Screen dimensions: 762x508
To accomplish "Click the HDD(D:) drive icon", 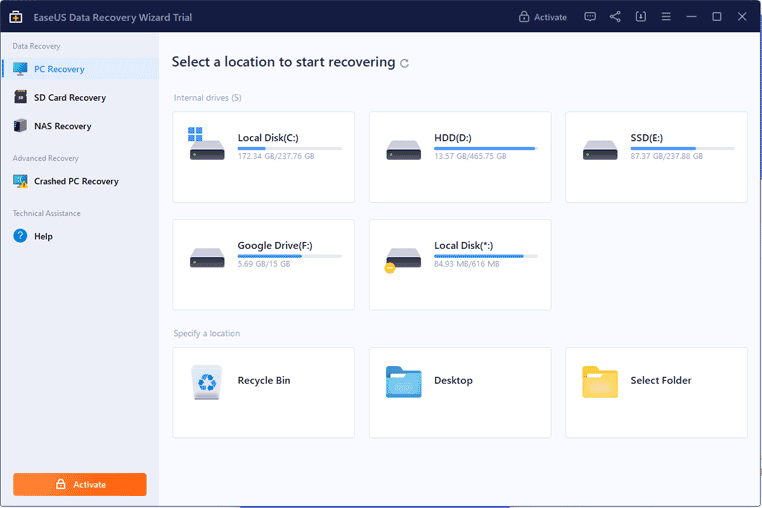I will 403,150.
